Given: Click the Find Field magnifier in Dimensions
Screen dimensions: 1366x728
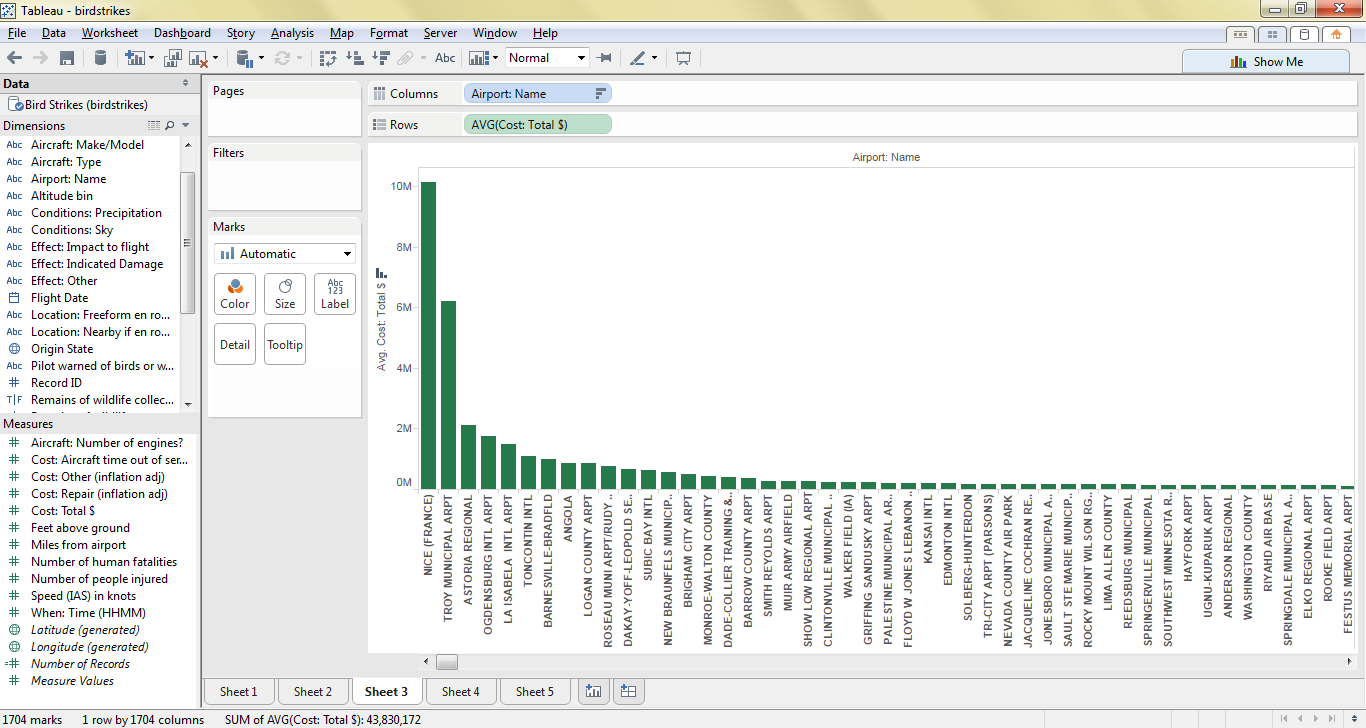Looking at the screenshot, I should 169,126.
